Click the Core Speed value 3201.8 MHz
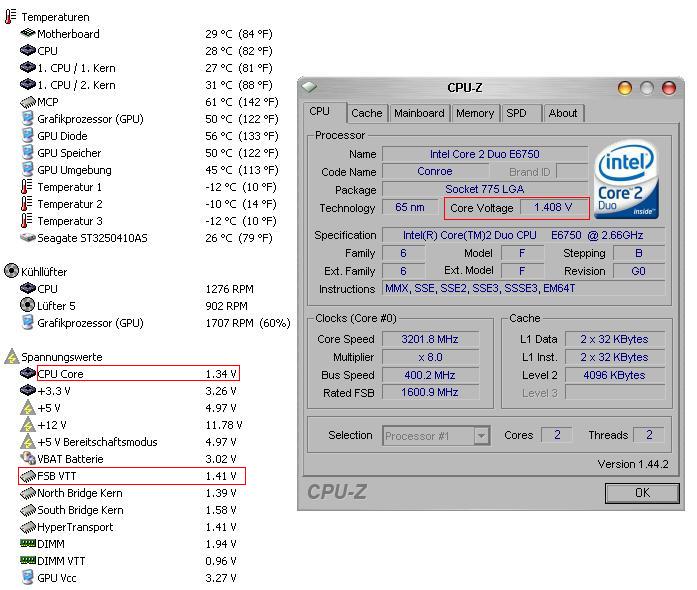 point(430,339)
